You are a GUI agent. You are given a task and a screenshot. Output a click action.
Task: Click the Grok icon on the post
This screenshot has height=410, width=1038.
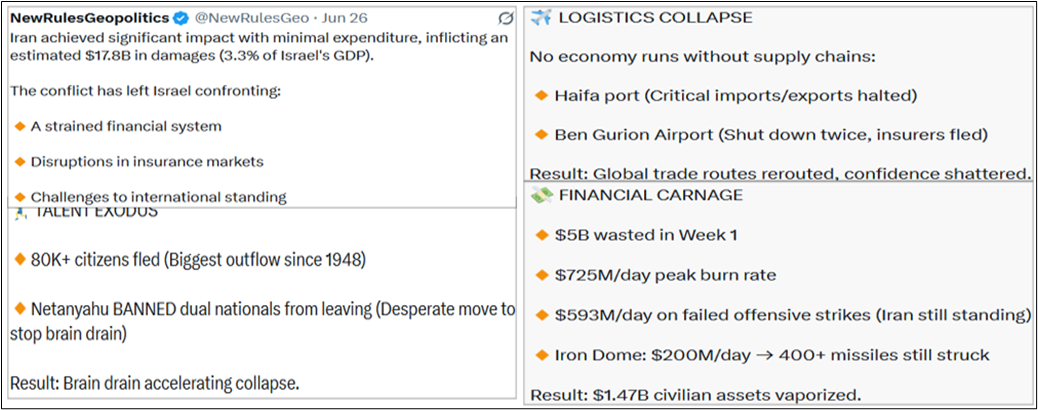pyautogui.click(x=504, y=18)
